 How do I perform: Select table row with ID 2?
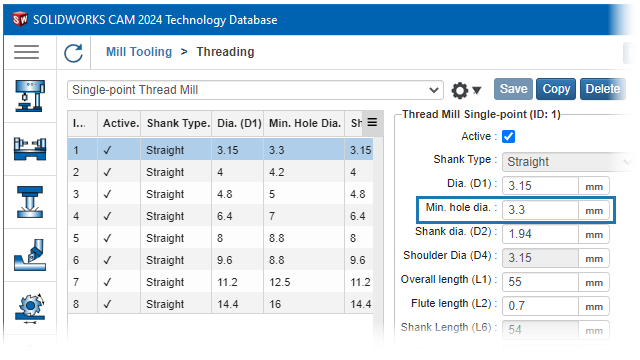click(x=220, y=172)
